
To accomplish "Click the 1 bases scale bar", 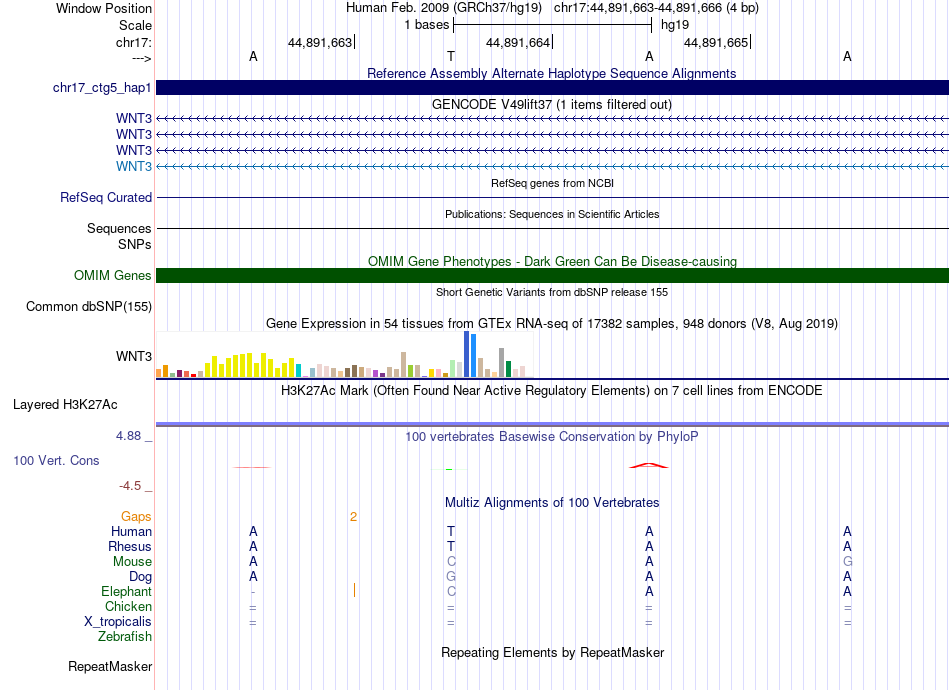I will pyautogui.click(x=552, y=25).
